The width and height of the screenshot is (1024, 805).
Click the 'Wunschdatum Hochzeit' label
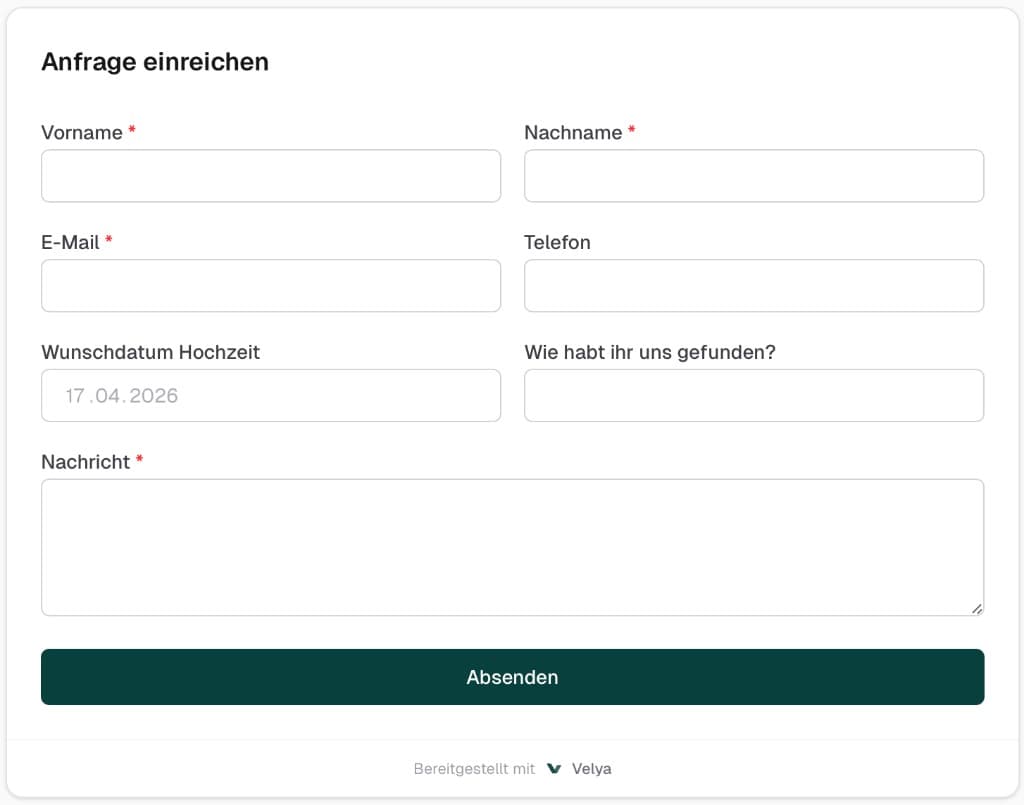click(x=150, y=352)
